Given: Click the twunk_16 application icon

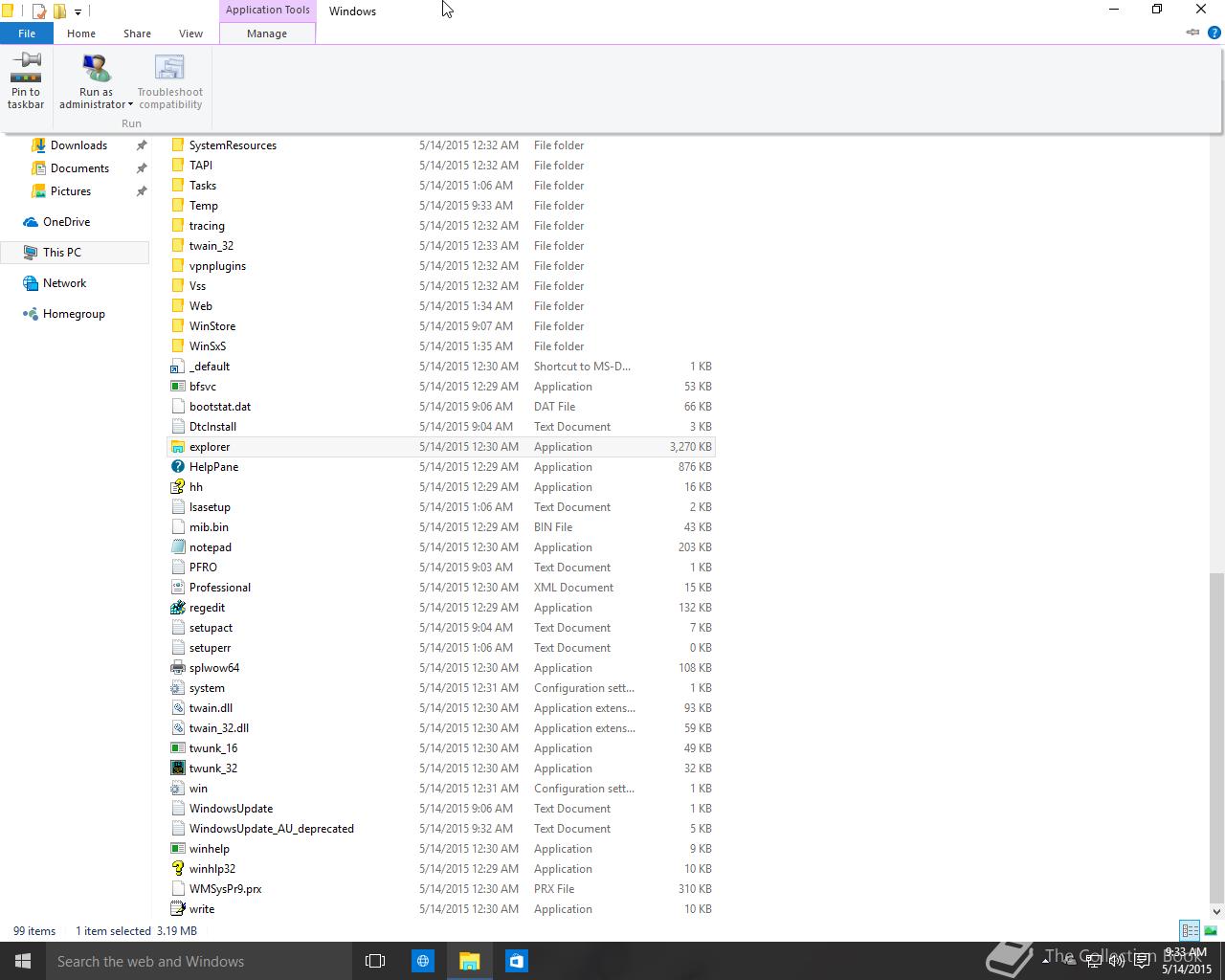Looking at the screenshot, I should pos(177,748).
